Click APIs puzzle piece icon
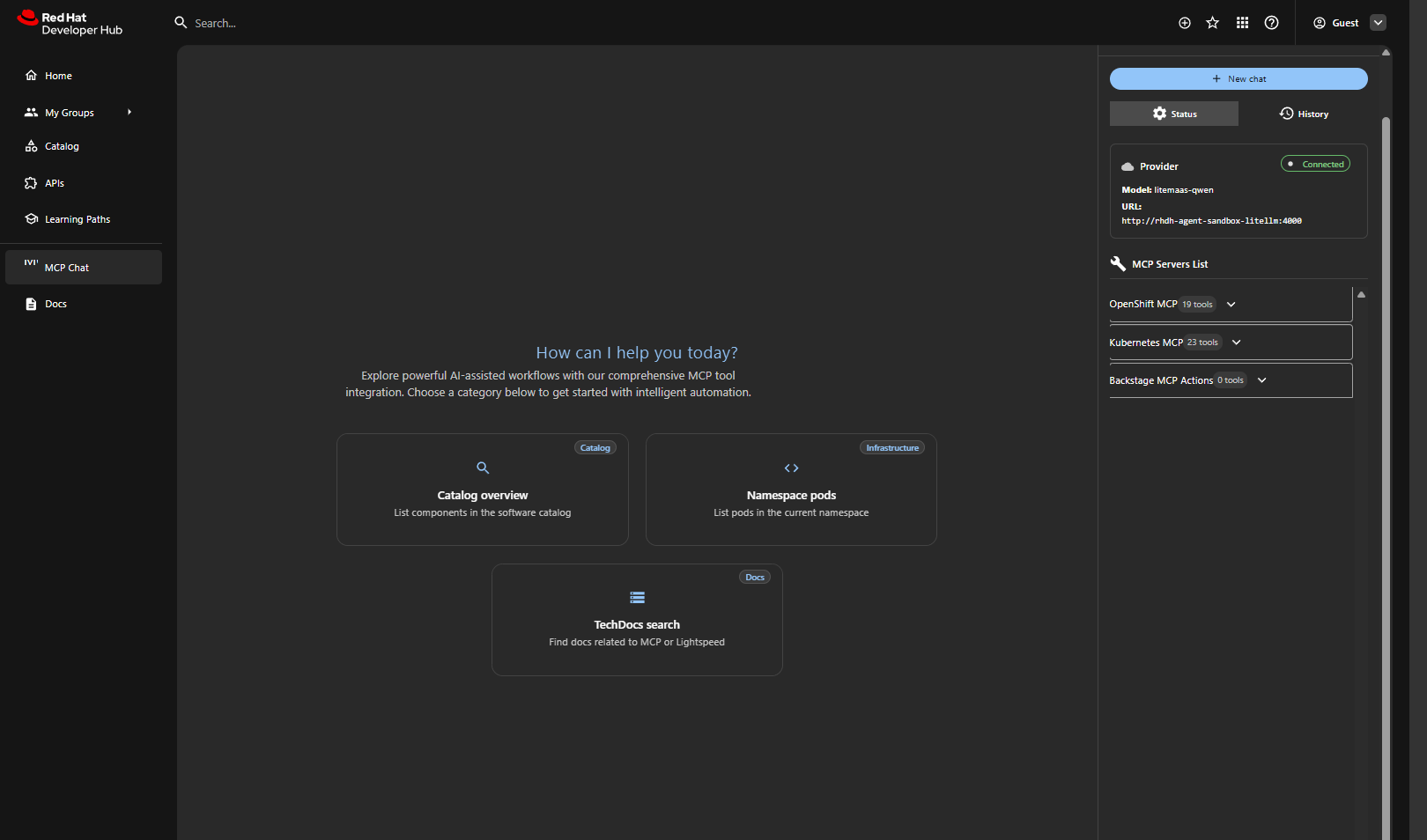 pos(32,183)
